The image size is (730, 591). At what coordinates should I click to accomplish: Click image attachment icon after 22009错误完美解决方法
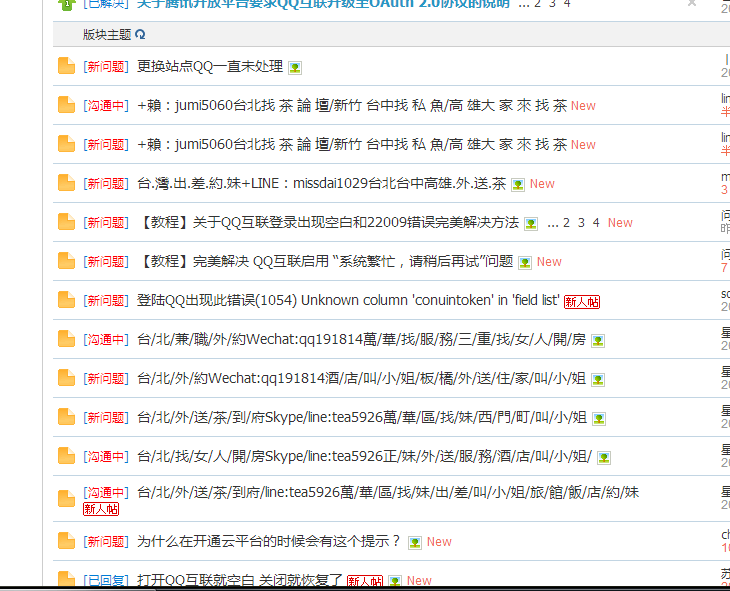(531, 224)
